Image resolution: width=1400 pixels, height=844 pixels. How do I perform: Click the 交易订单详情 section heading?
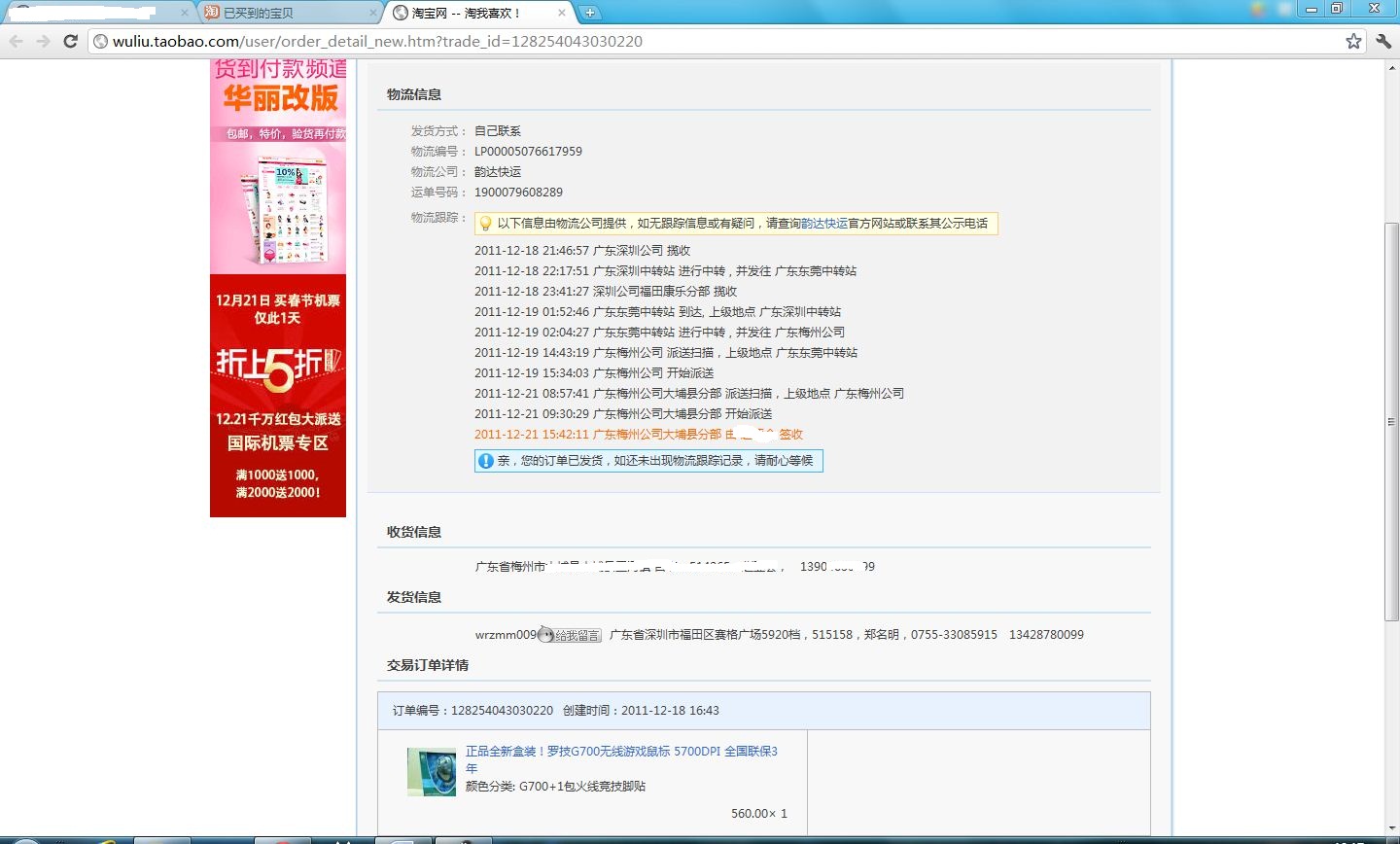click(428, 665)
